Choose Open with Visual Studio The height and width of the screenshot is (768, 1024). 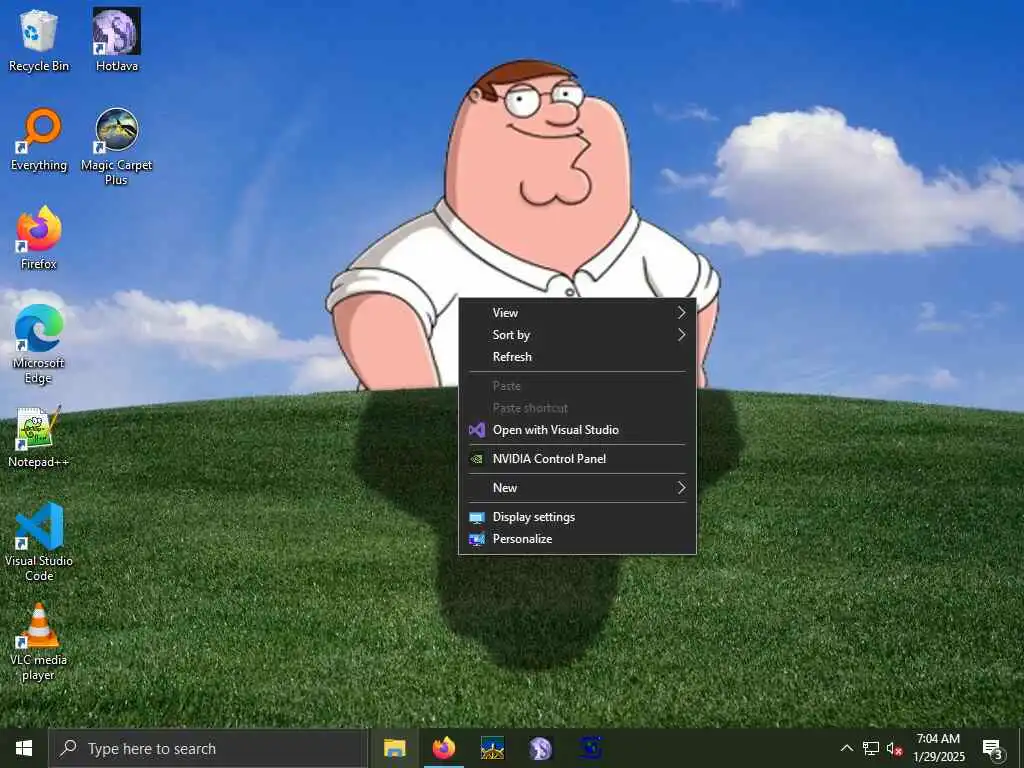tap(577, 430)
